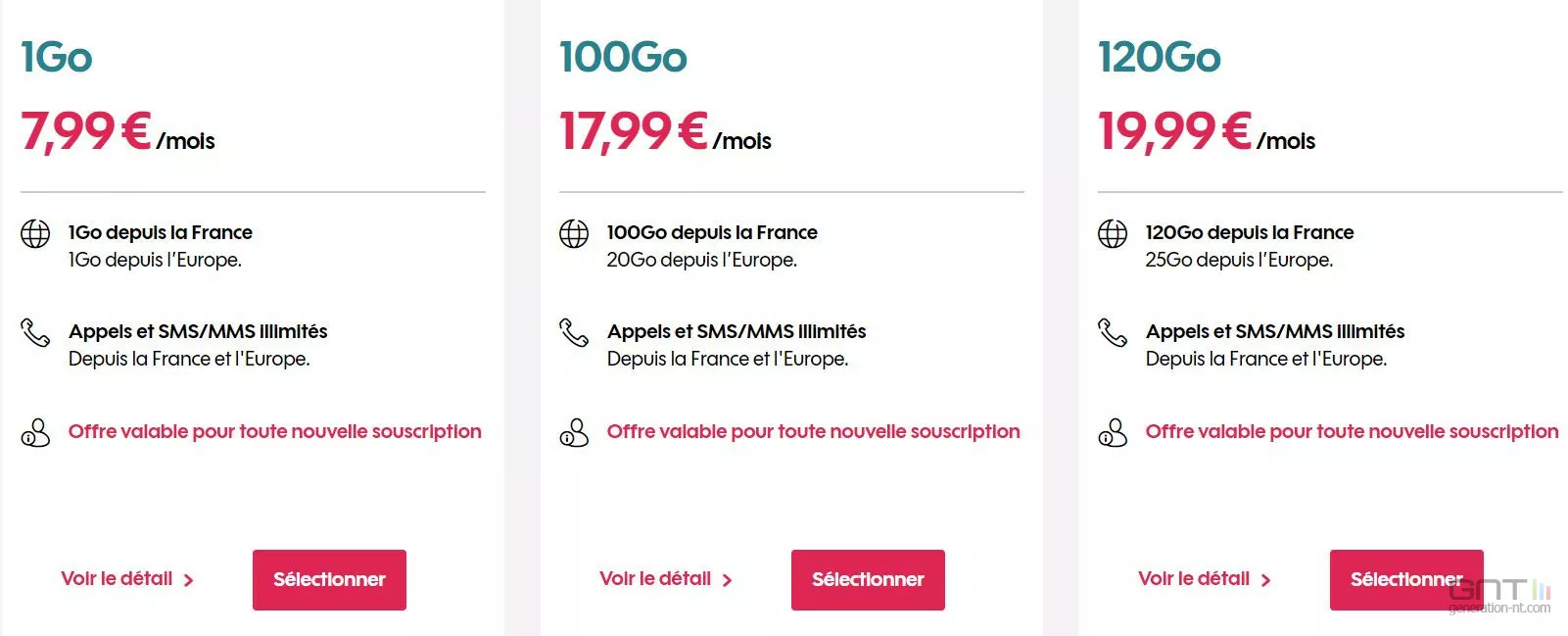Screen dimensions: 1568x636
Task: Click the new subscriber icon in 100Go plan
Action: coord(574,432)
